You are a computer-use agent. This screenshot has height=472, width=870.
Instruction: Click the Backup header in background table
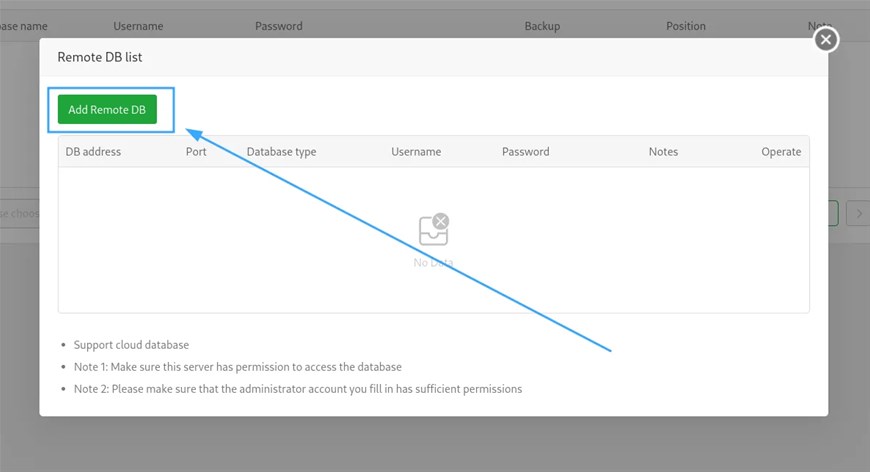click(542, 26)
